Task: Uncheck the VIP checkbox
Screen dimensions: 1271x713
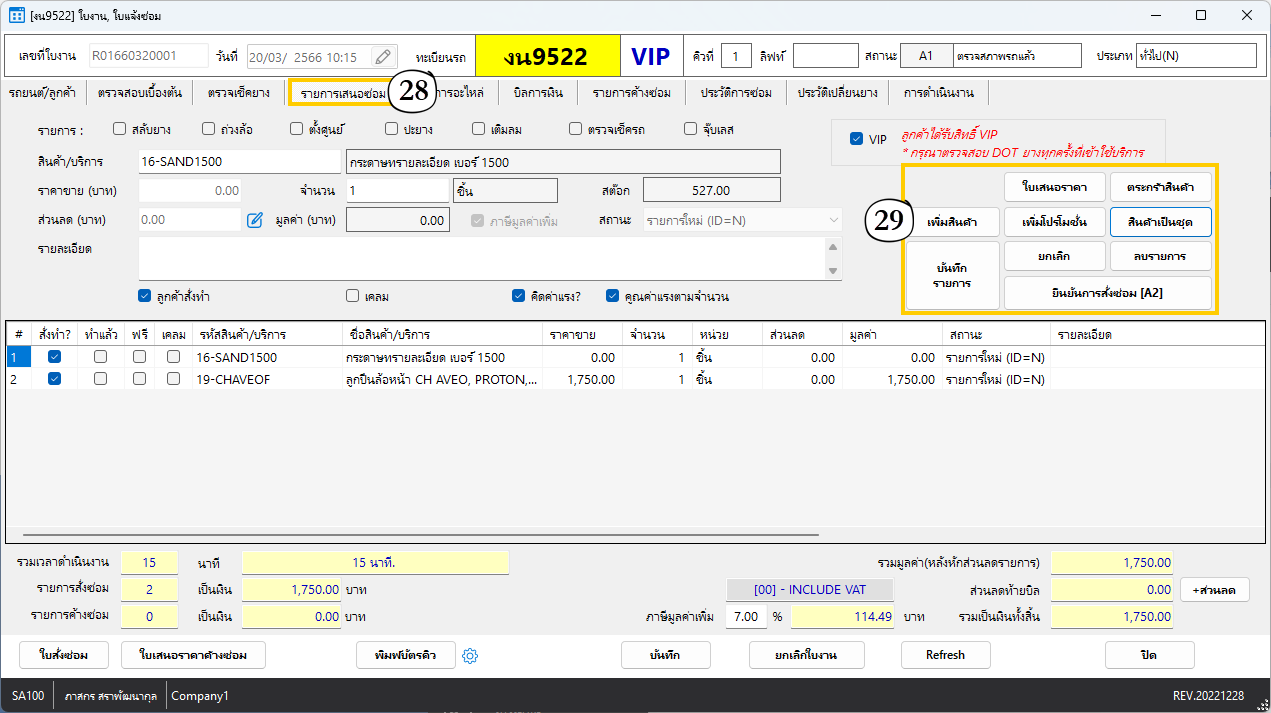Action: click(856, 139)
